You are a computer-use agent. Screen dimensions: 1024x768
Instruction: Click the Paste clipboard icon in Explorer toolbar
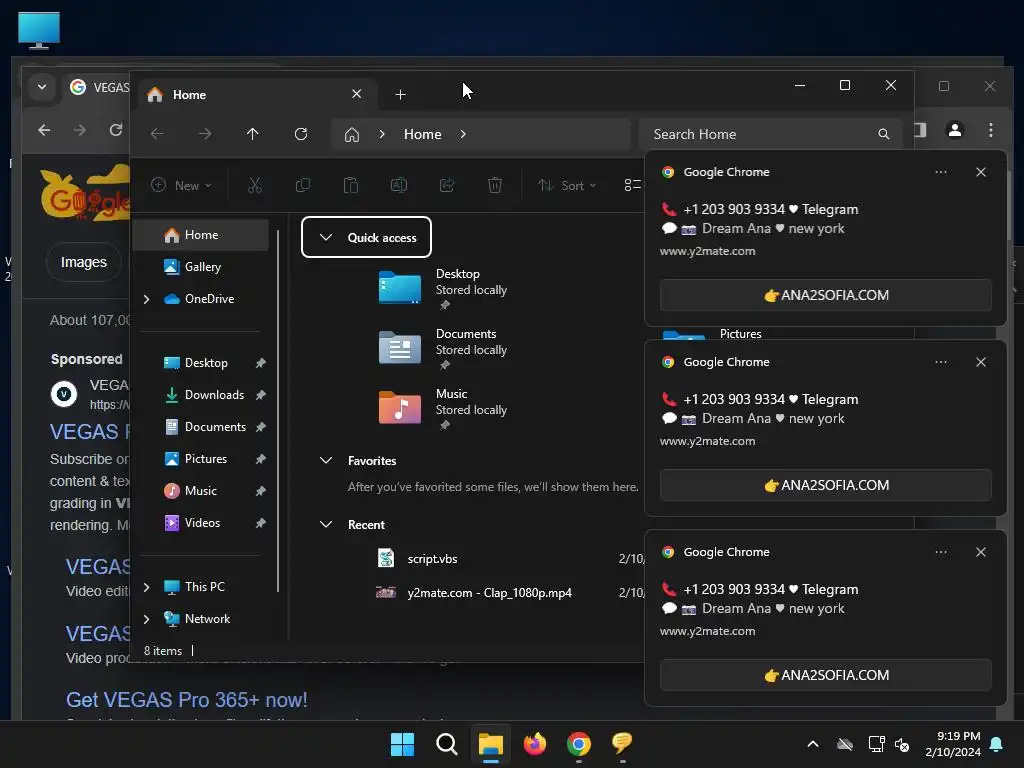(351, 185)
